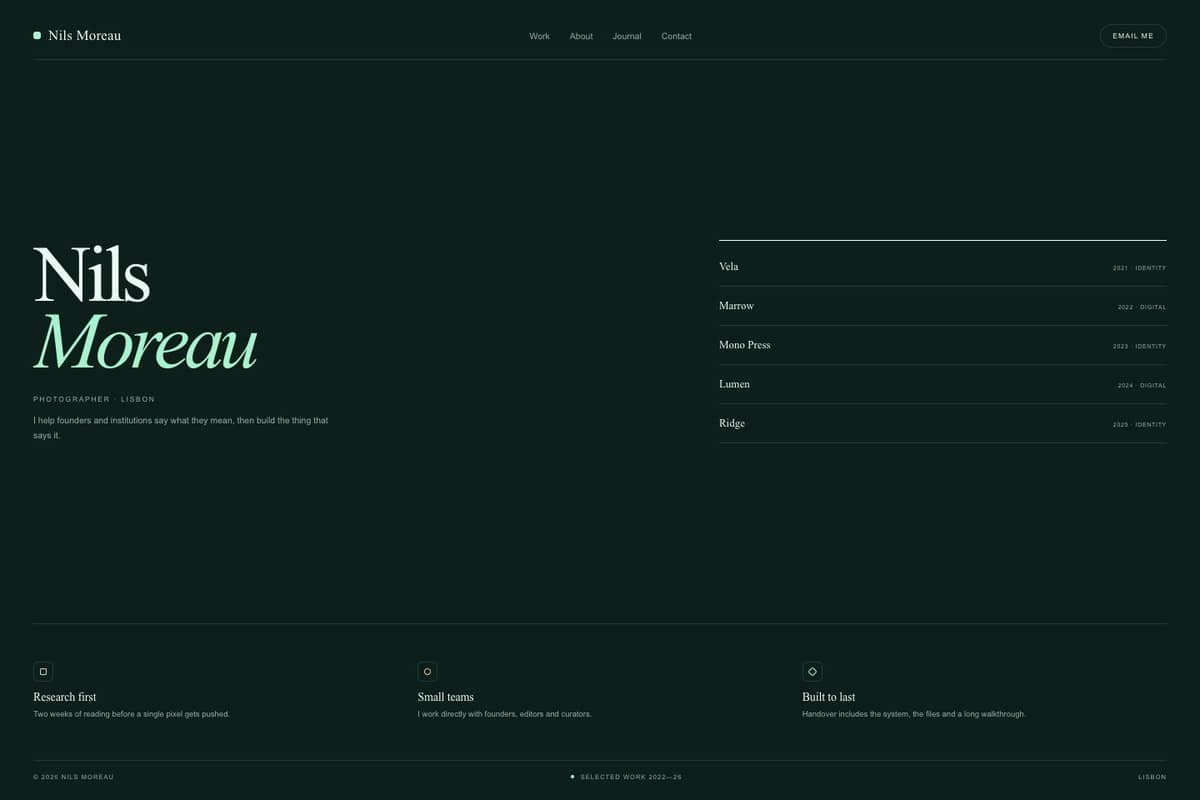Click the 2025 · IDENTITY tag
1200x800 pixels.
tap(1139, 424)
